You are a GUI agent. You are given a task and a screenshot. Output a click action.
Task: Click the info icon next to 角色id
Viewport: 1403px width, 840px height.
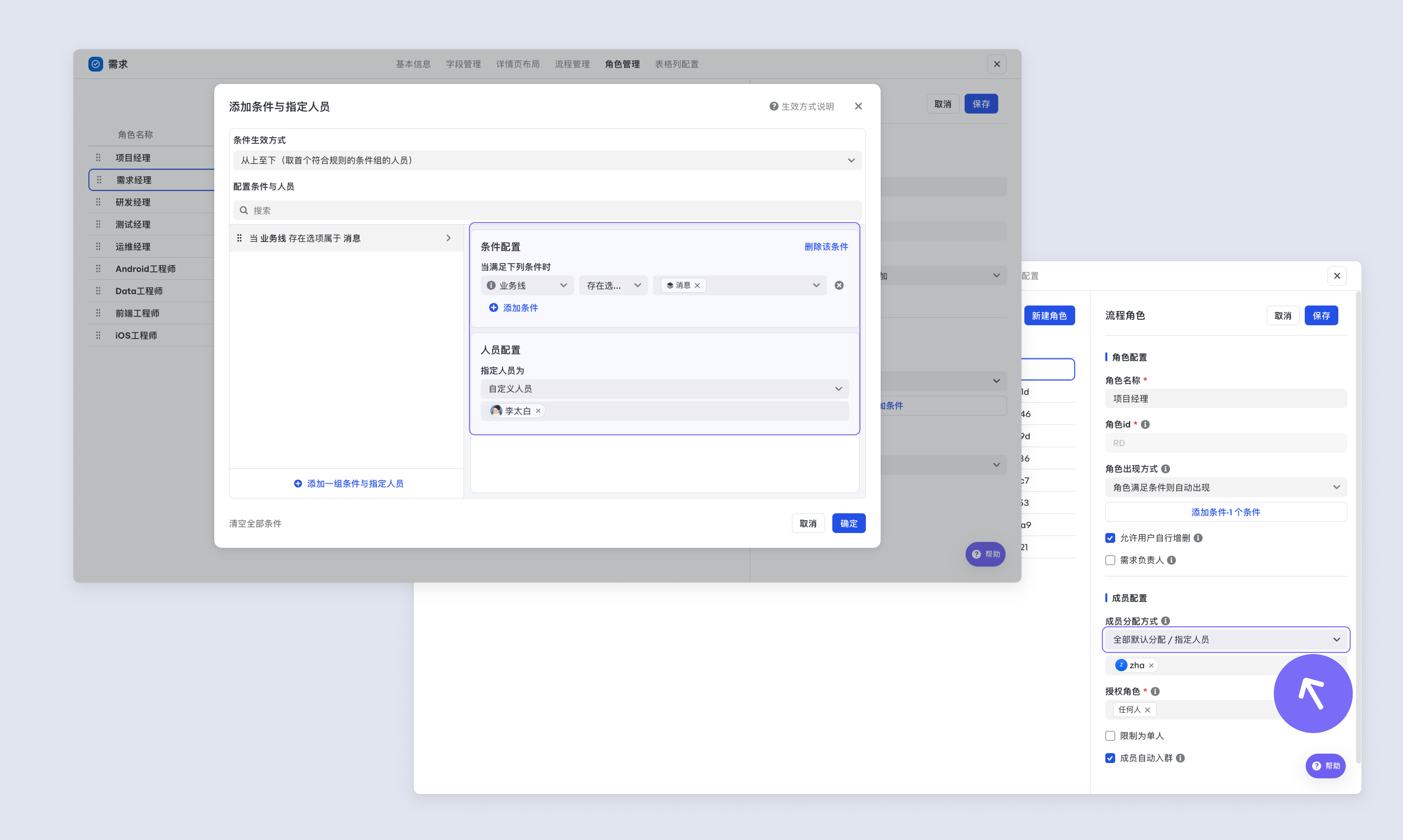(1145, 424)
